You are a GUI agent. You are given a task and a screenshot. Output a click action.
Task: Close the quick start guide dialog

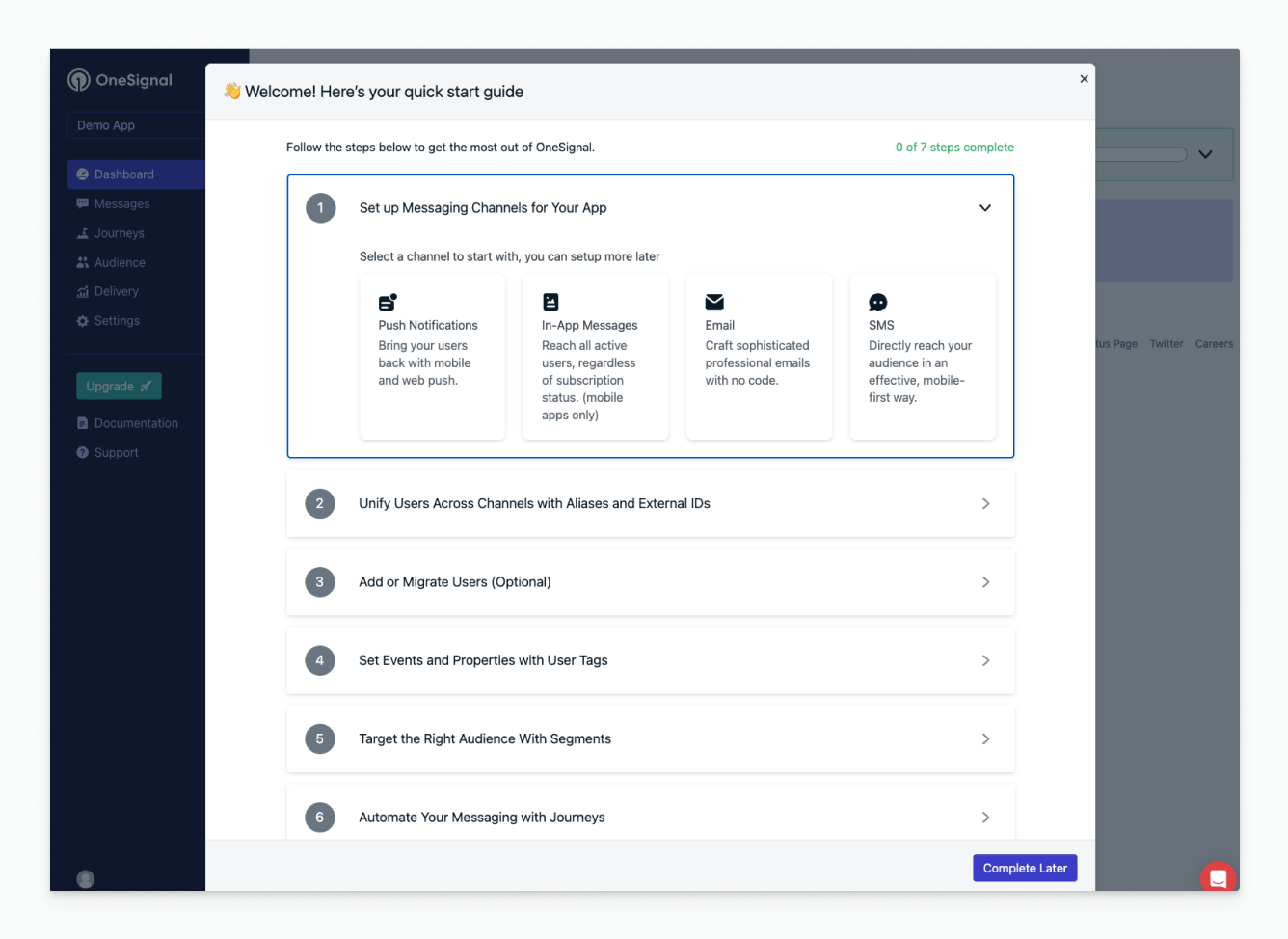pyautogui.click(x=1085, y=79)
